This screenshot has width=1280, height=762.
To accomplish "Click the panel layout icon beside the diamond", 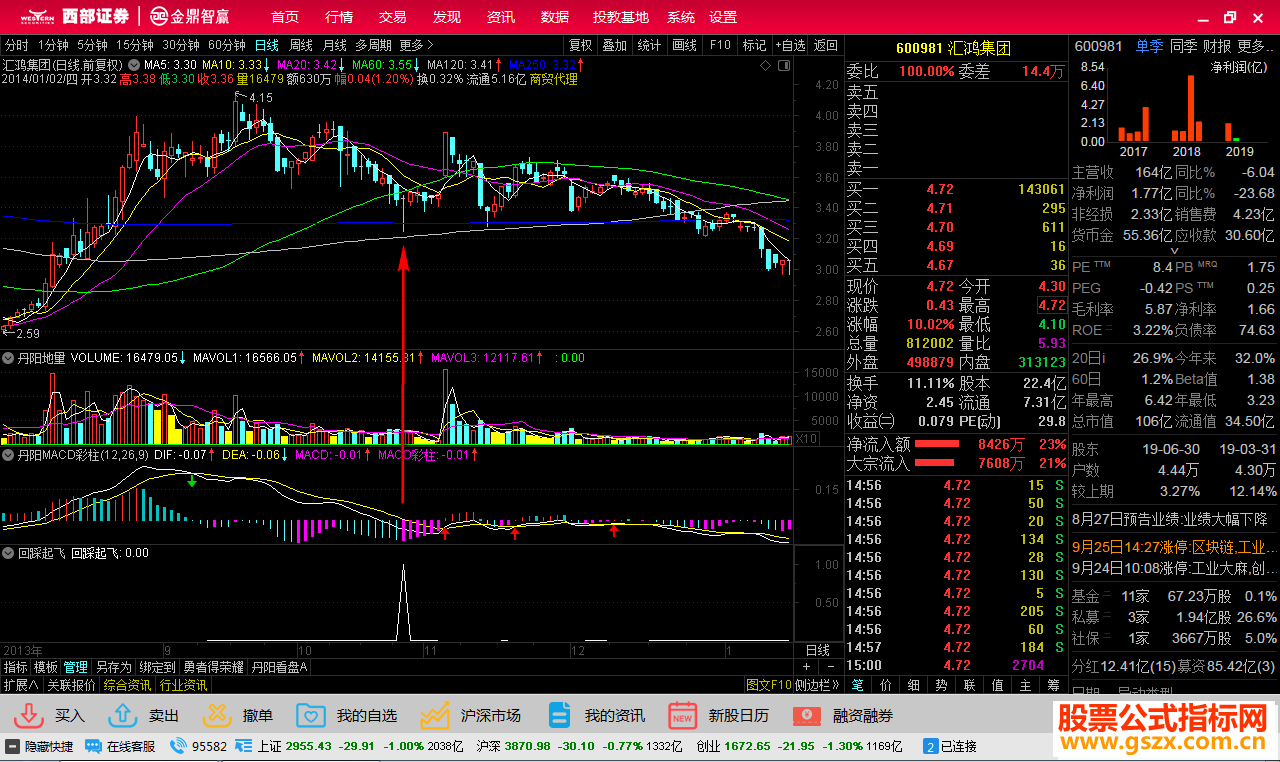I will (x=782, y=66).
